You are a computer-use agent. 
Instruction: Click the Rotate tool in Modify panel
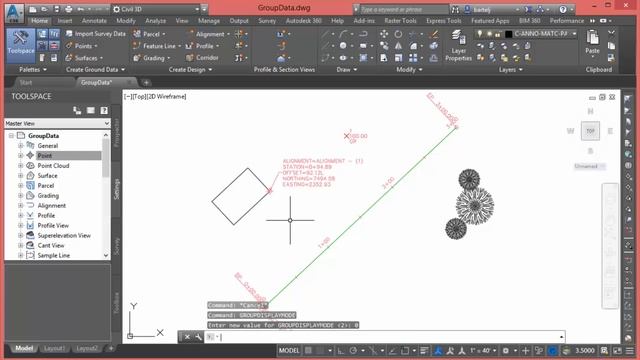[x=398, y=34]
